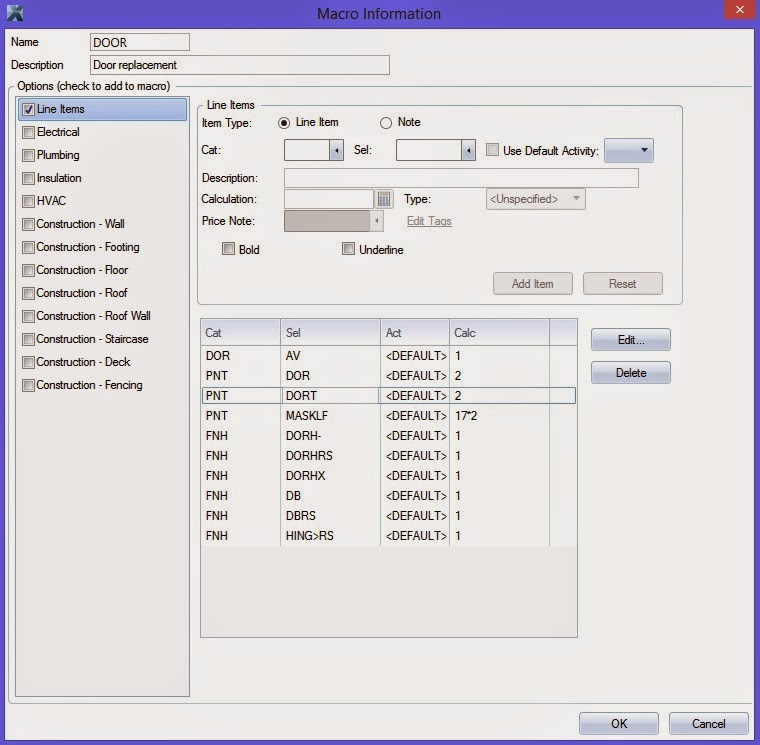Select the HING>RS row

click(x=389, y=536)
